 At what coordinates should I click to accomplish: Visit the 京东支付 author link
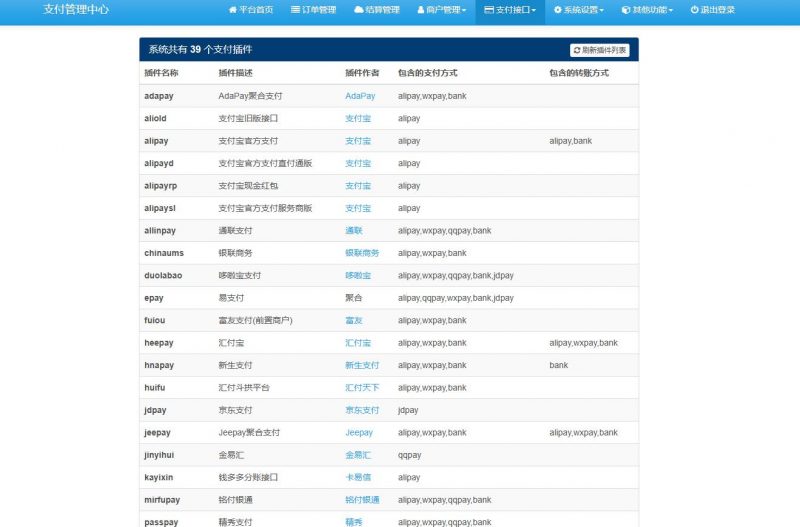pyautogui.click(x=362, y=411)
